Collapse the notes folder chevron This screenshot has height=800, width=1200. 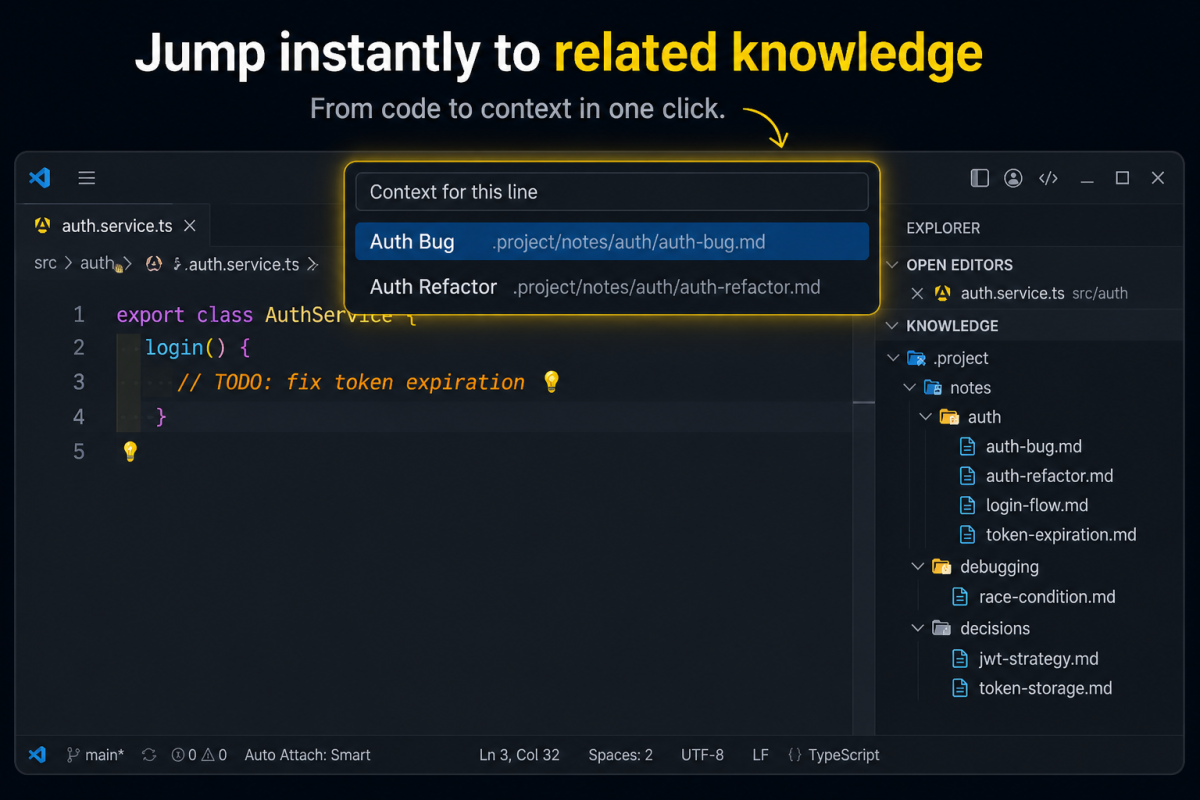[x=909, y=387]
